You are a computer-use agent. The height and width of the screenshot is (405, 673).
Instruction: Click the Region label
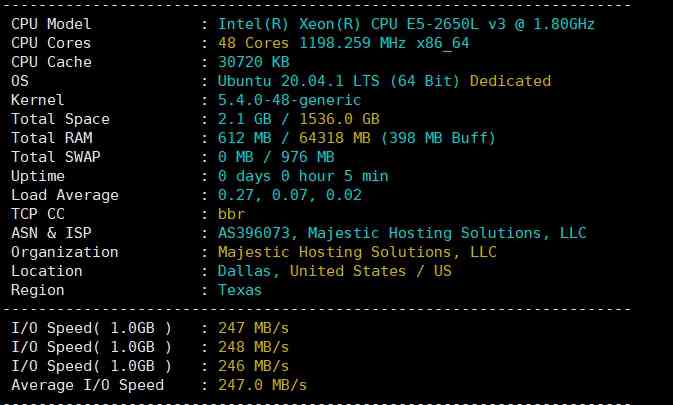pyautogui.click(x=37, y=290)
